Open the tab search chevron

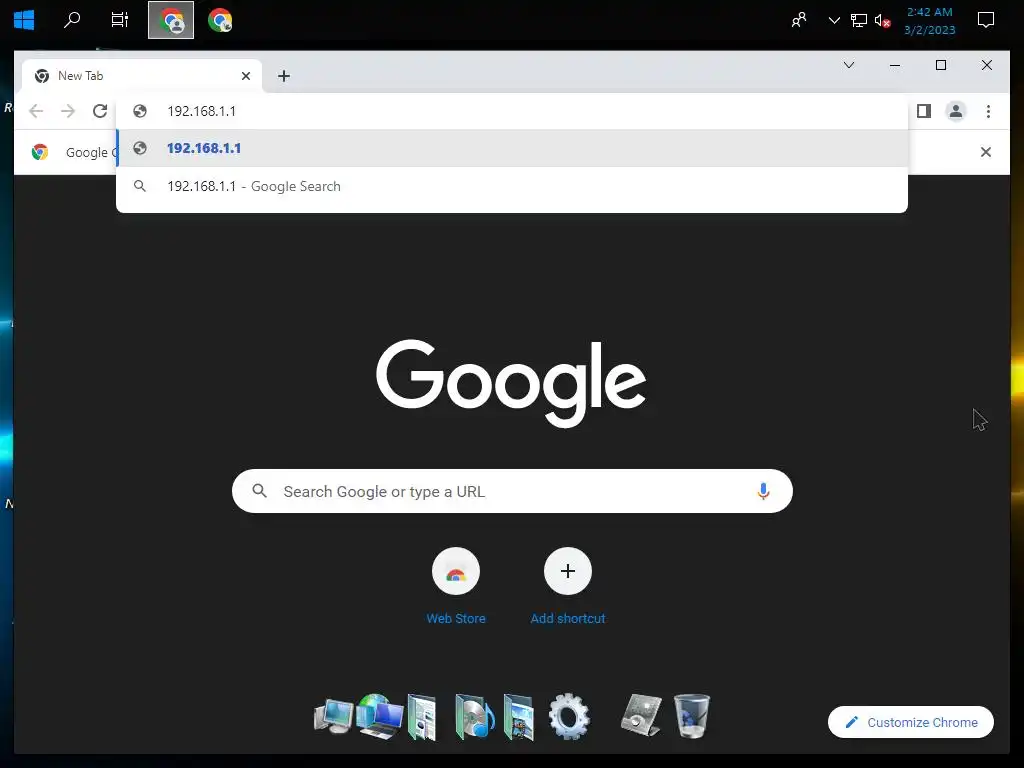tap(848, 65)
